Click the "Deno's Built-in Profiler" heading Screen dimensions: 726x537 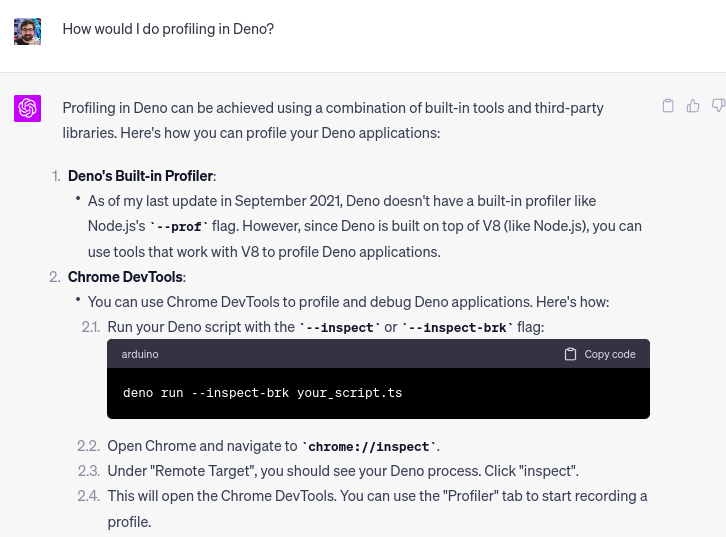point(141,176)
